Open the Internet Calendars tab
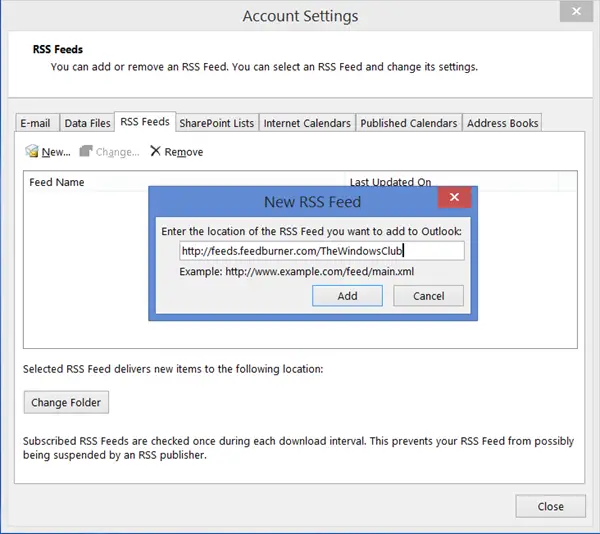The height and width of the screenshot is (534, 600). point(307,123)
